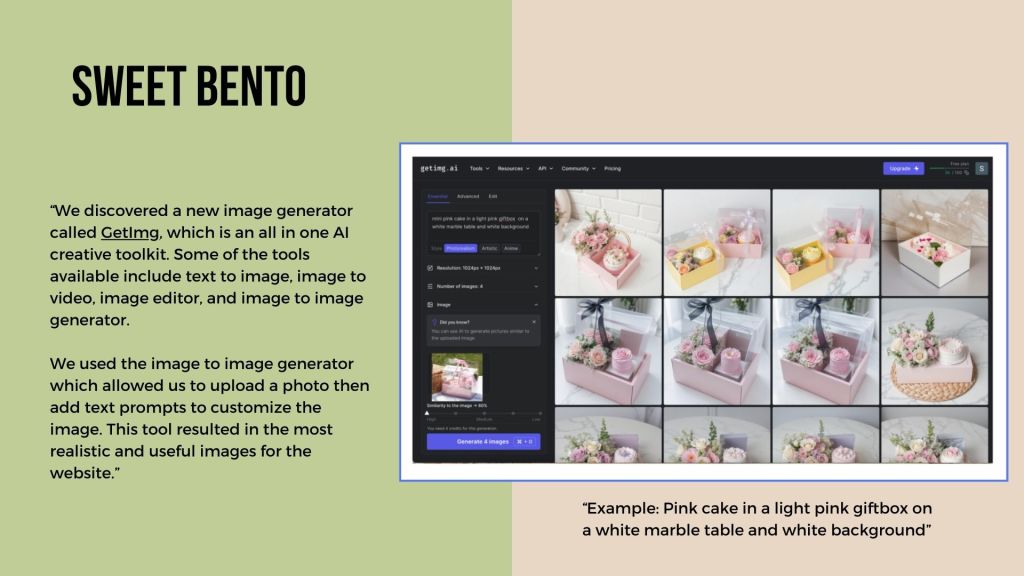This screenshot has height=576, width=1024.
Task: Click the Image section icon
Action: coord(430,303)
